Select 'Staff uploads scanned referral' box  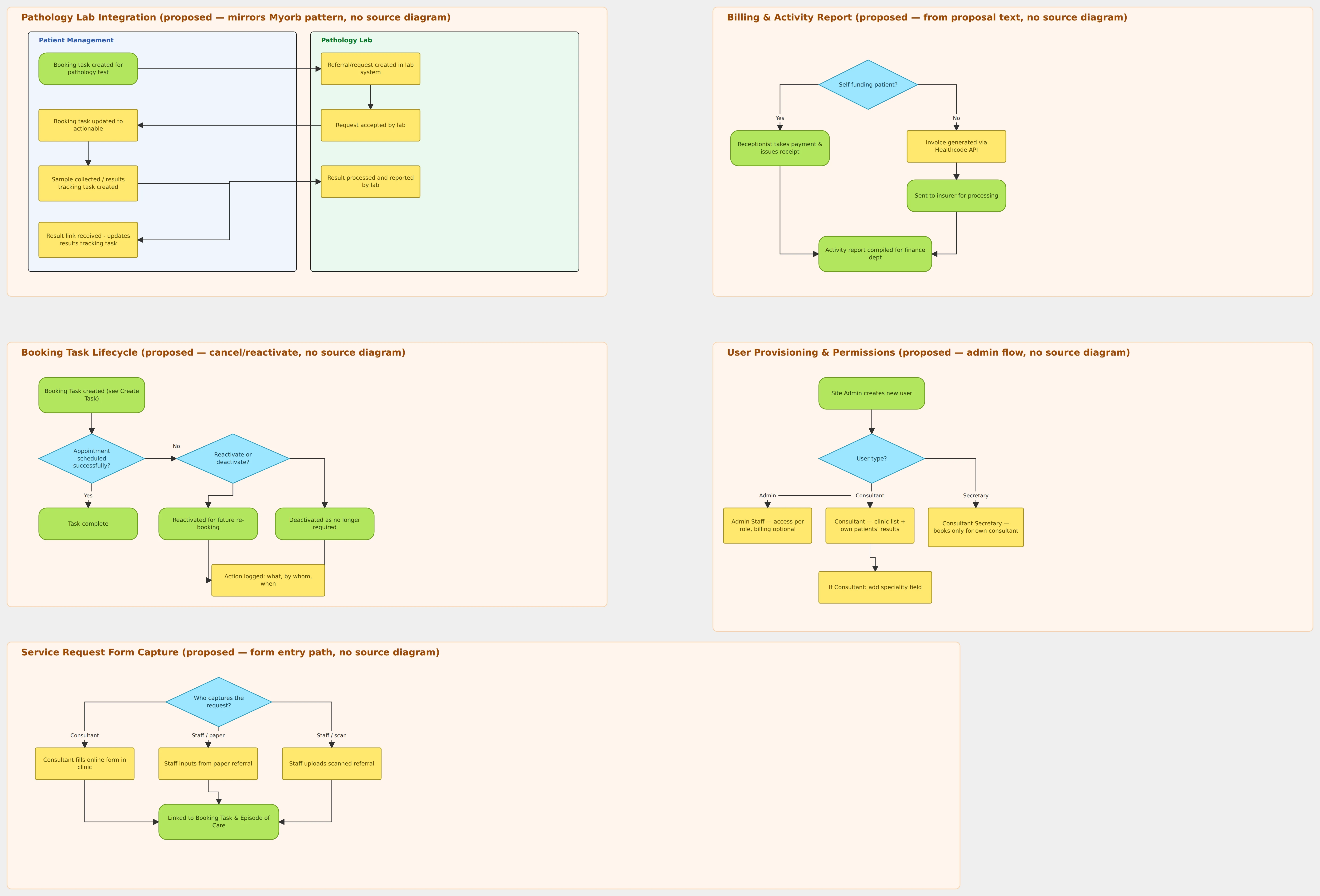(332, 764)
